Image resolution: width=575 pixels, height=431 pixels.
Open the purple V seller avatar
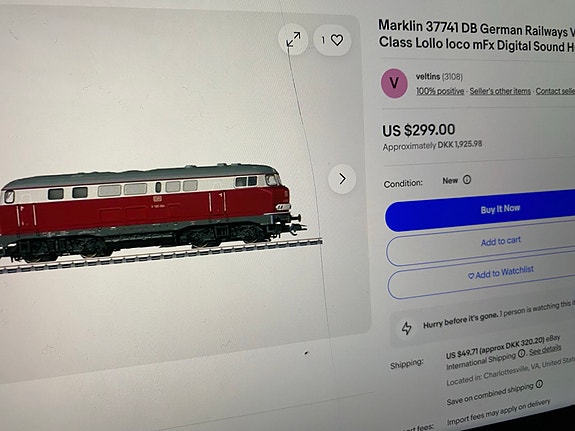[394, 83]
